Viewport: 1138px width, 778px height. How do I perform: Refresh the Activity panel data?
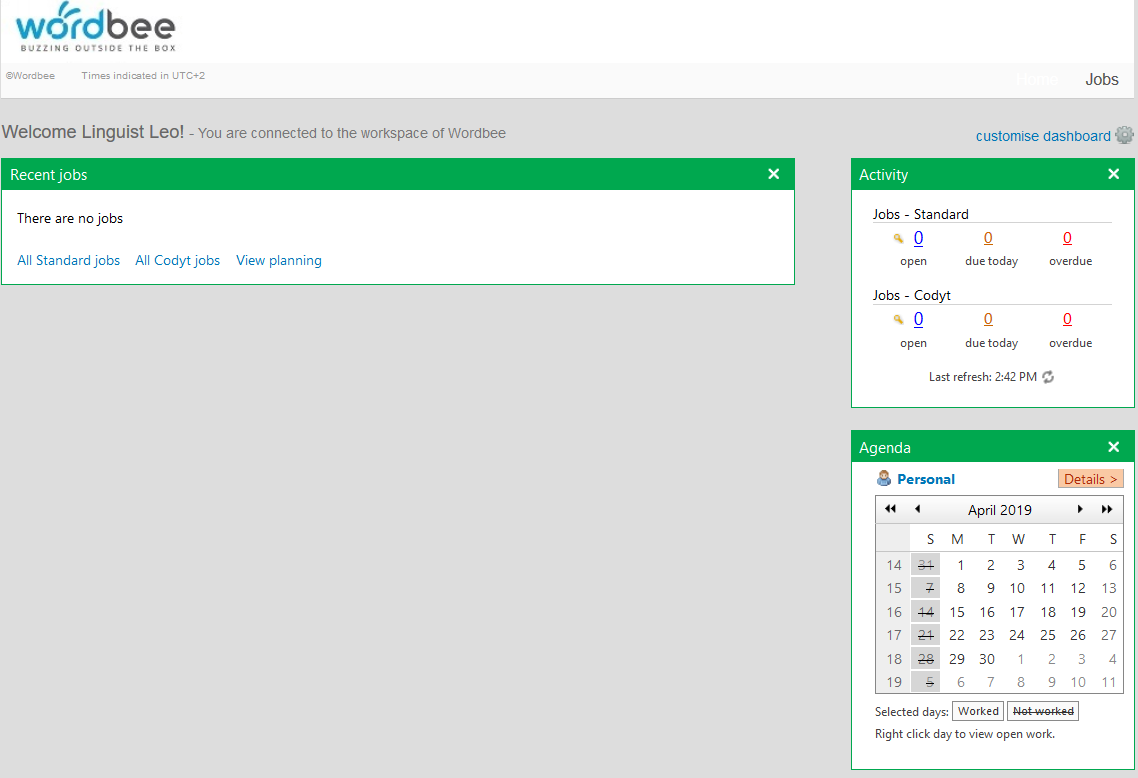point(1048,377)
